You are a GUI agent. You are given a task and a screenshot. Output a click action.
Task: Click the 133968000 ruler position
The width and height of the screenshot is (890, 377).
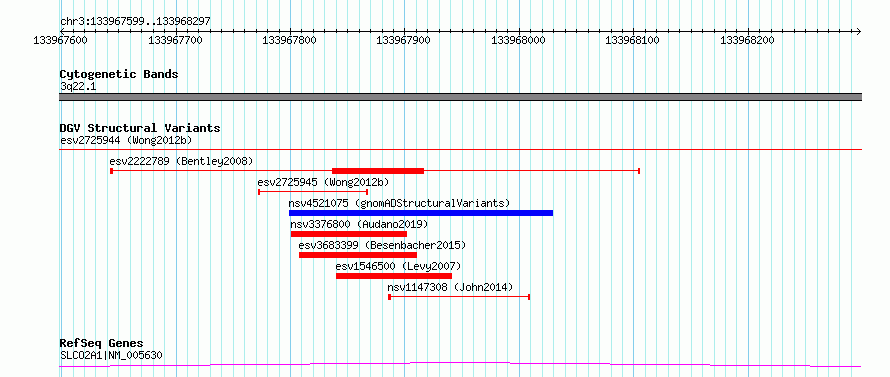[x=519, y=40]
